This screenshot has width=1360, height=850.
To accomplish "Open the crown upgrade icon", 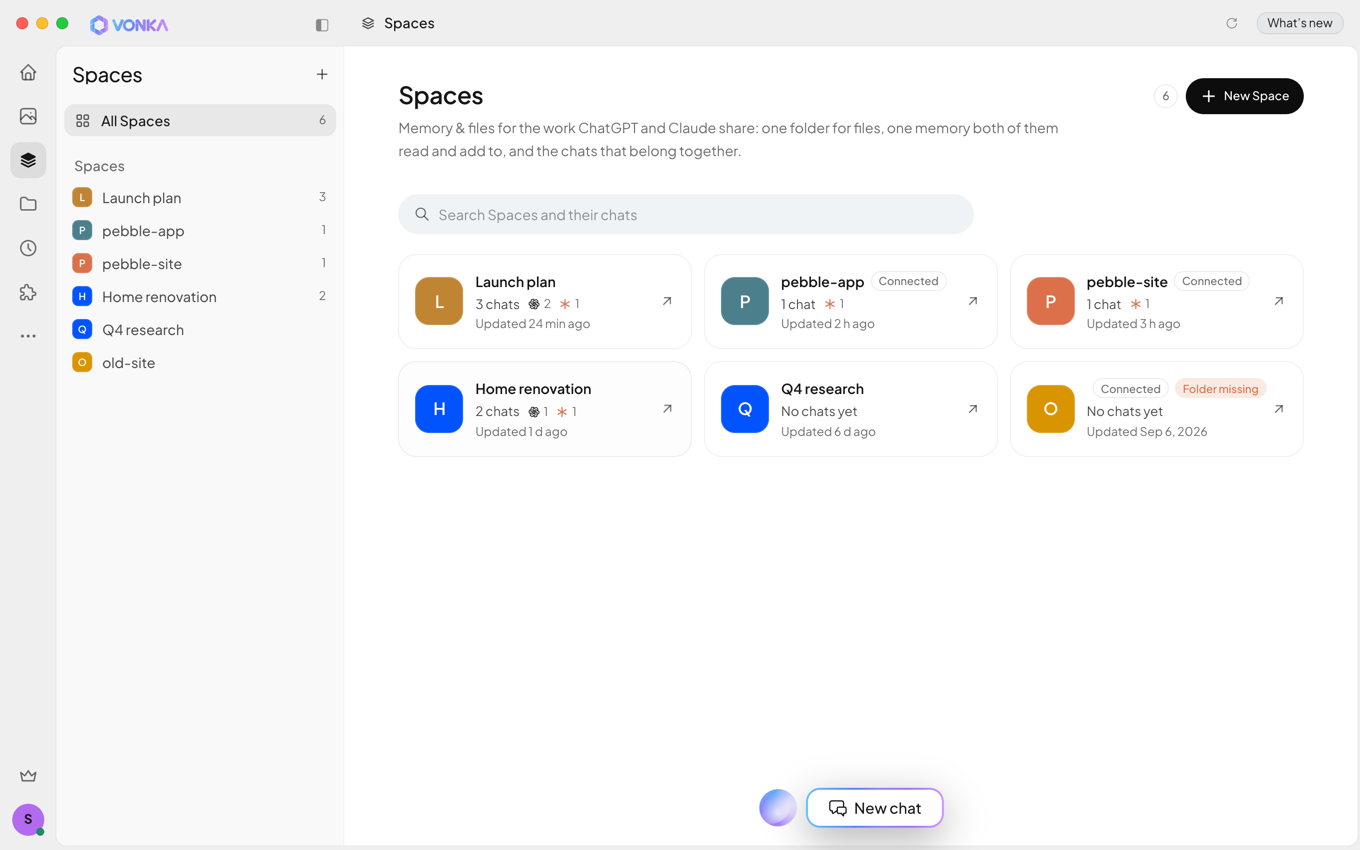I will coord(28,776).
